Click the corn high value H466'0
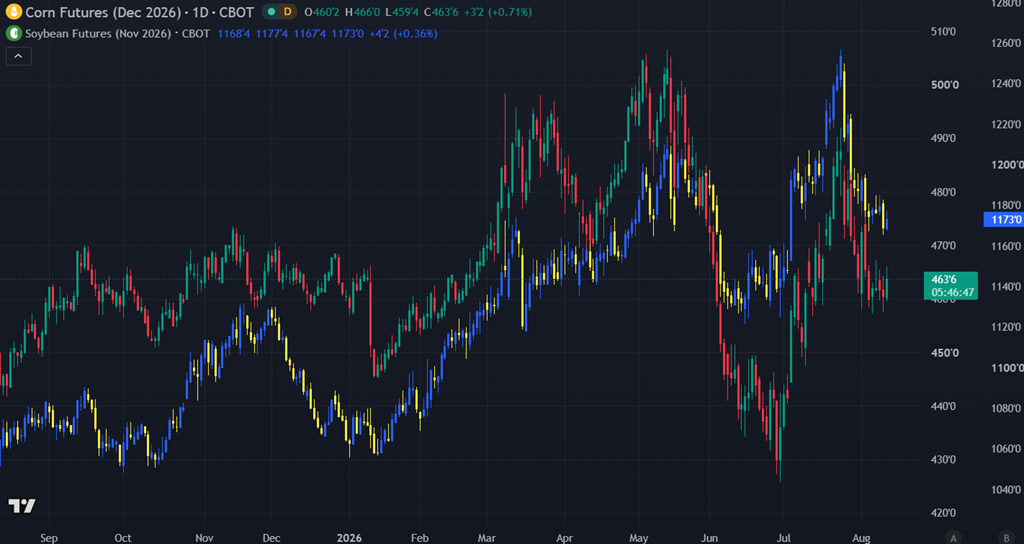Viewport: 1024px width, 544px height. point(364,12)
